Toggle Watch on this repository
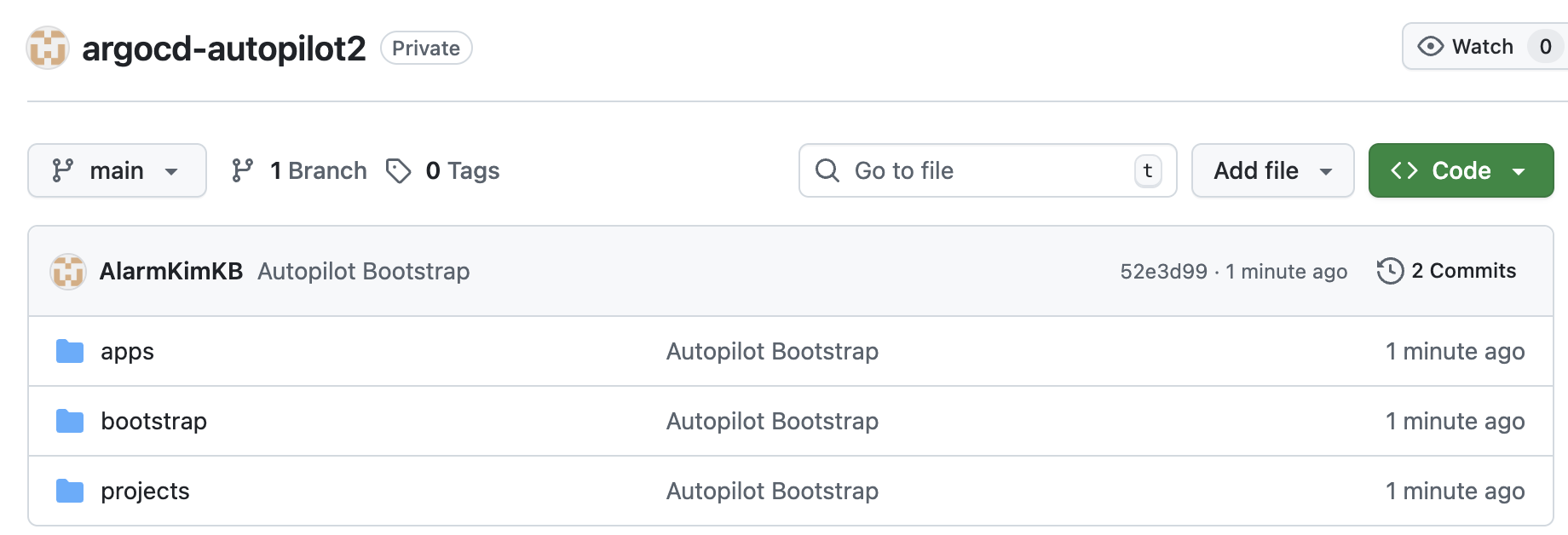1568x535 pixels. tap(1466, 47)
